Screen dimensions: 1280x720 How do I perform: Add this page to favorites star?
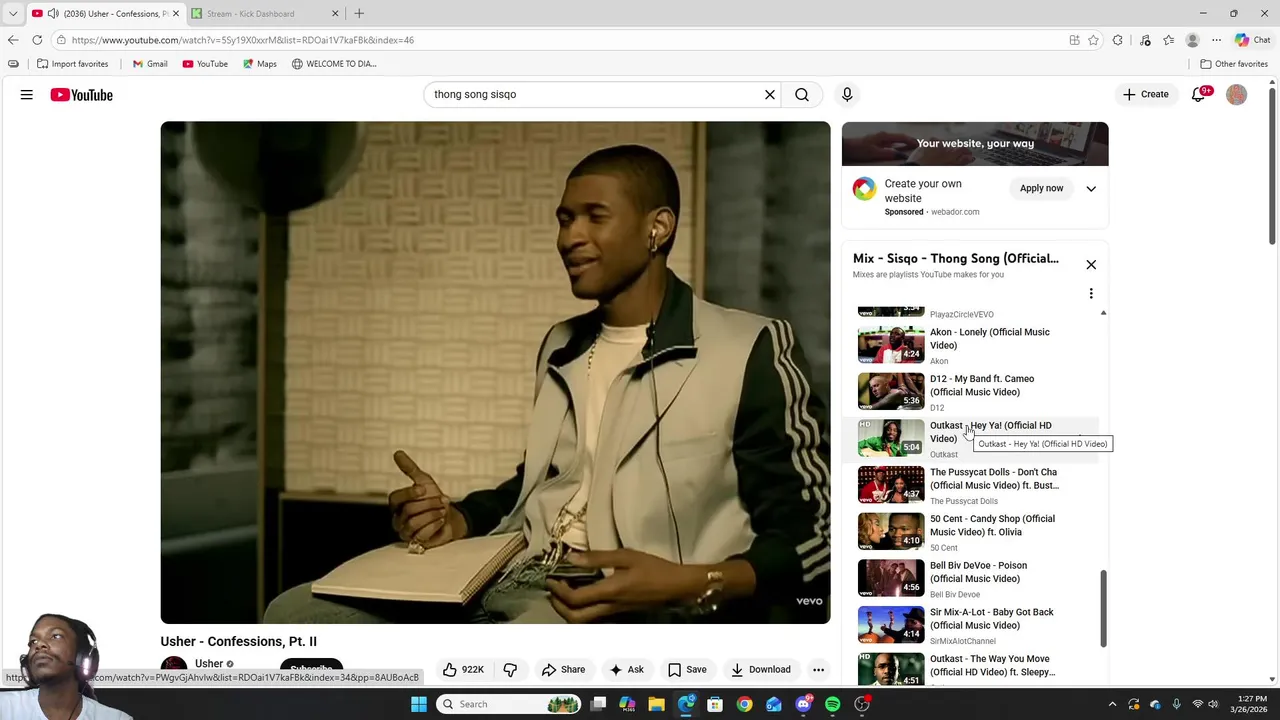(x=1093, y=40)
